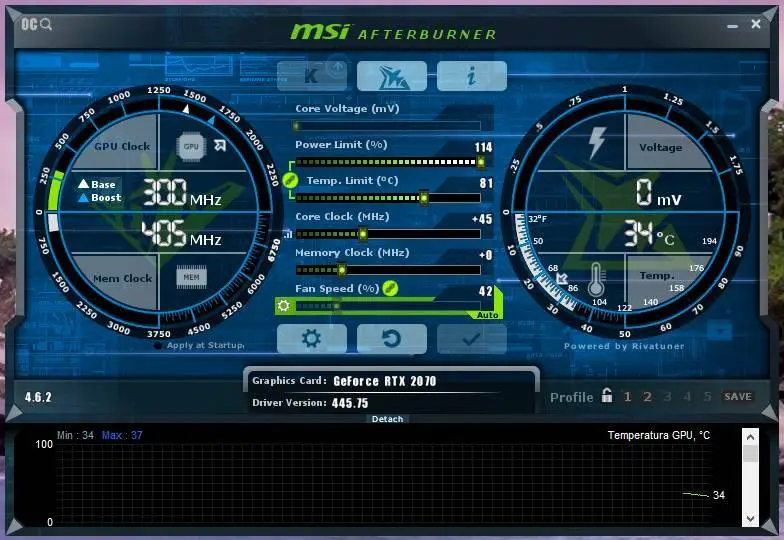784x540 pixels.
Task: Click Temp. Limit value 81
Action: pyautogui.click(x=486, y=183)
